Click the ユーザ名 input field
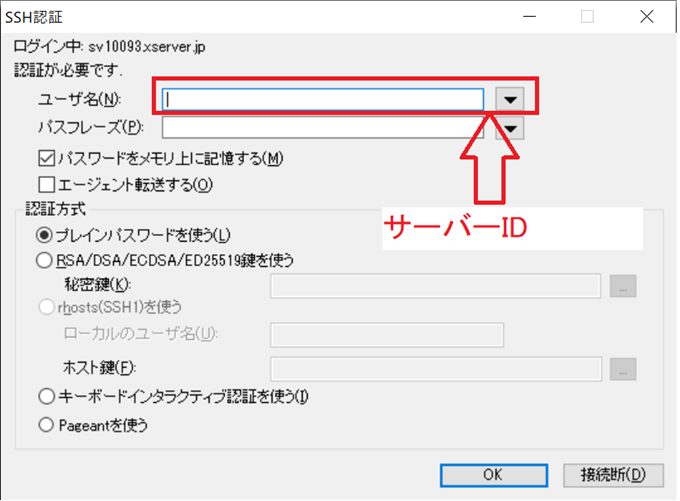The height and width of the screenshot is (501, 680). point(324,99)
